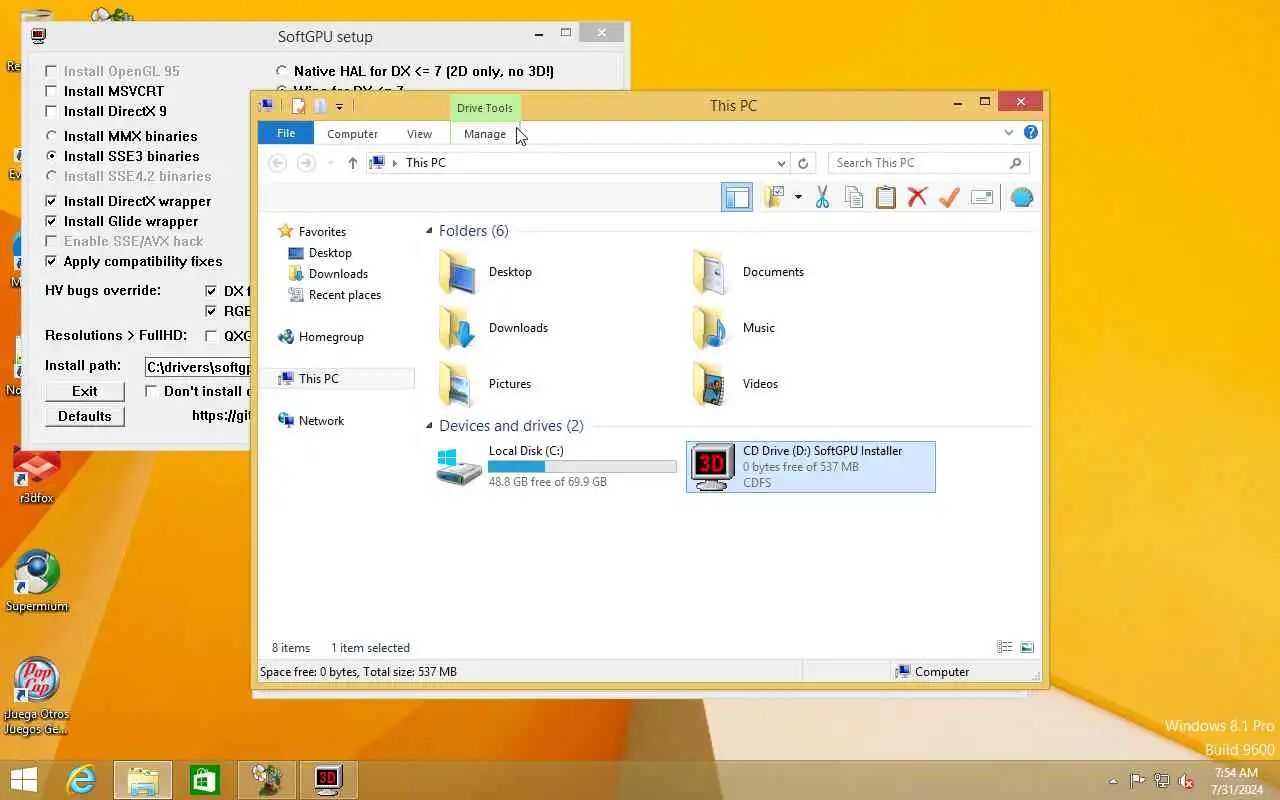Viewport: 1280px width, 800px height.
Task: Toggle the preview pane toolbar icon
Action: (x=737, y=197)
